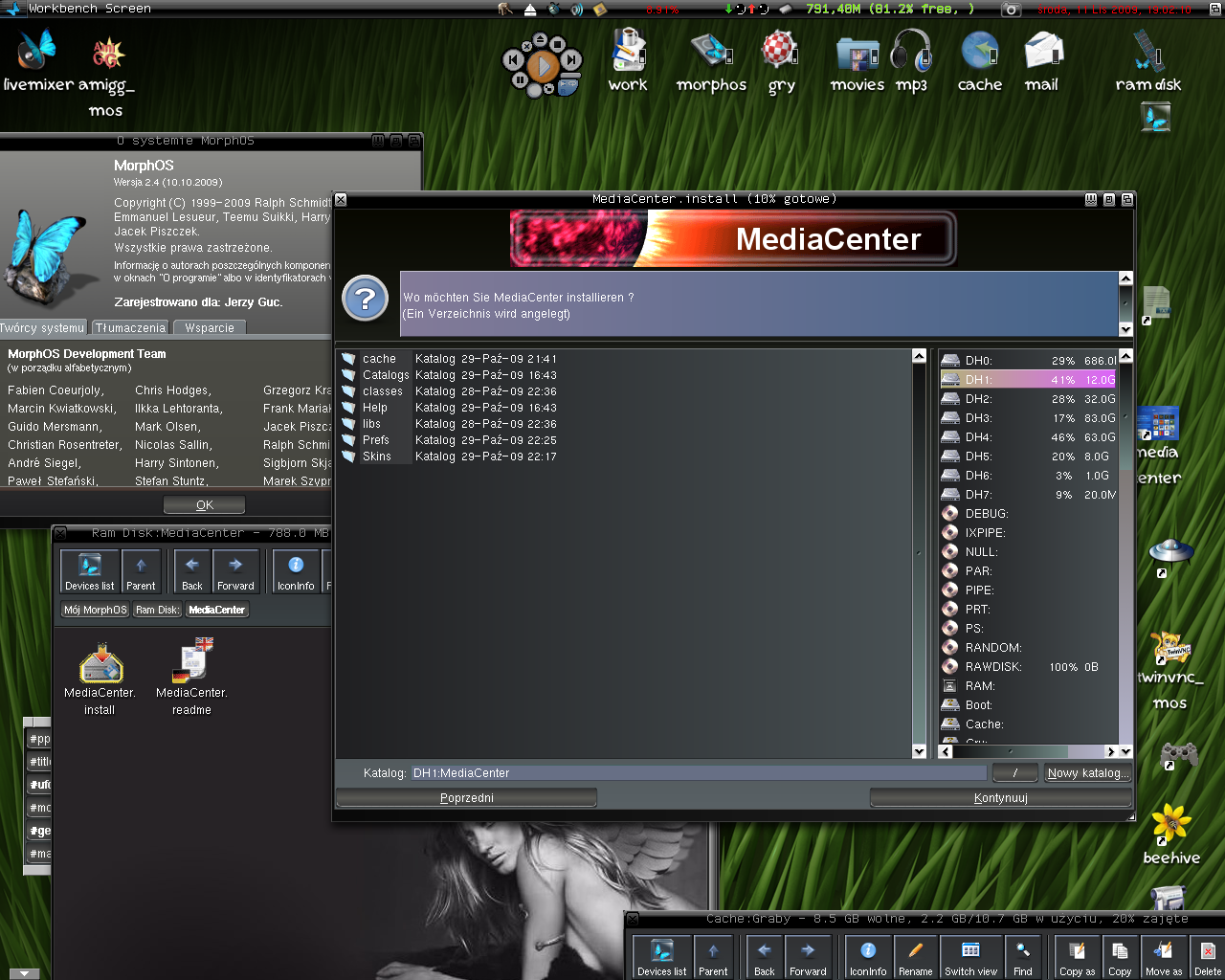1225x980 pixels.
Task: Select the RAWDISK: device in the device list
Action: click(x=1029, y=667)
